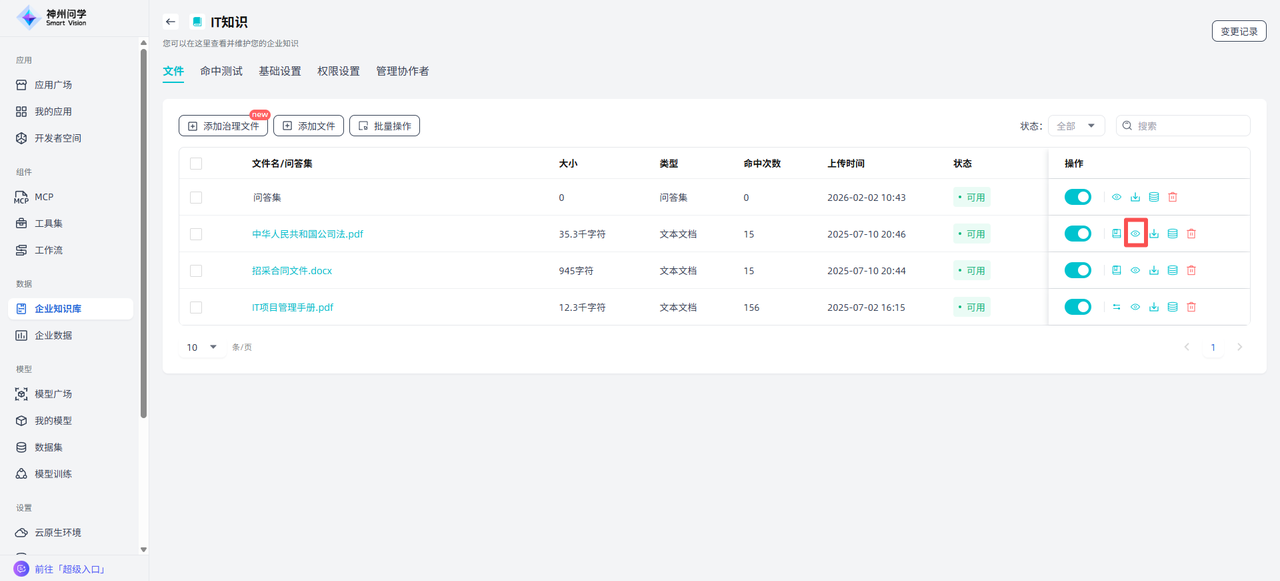Open database icon for 问答集 row
1280x581 pixels.
(x=1154, y=198)
